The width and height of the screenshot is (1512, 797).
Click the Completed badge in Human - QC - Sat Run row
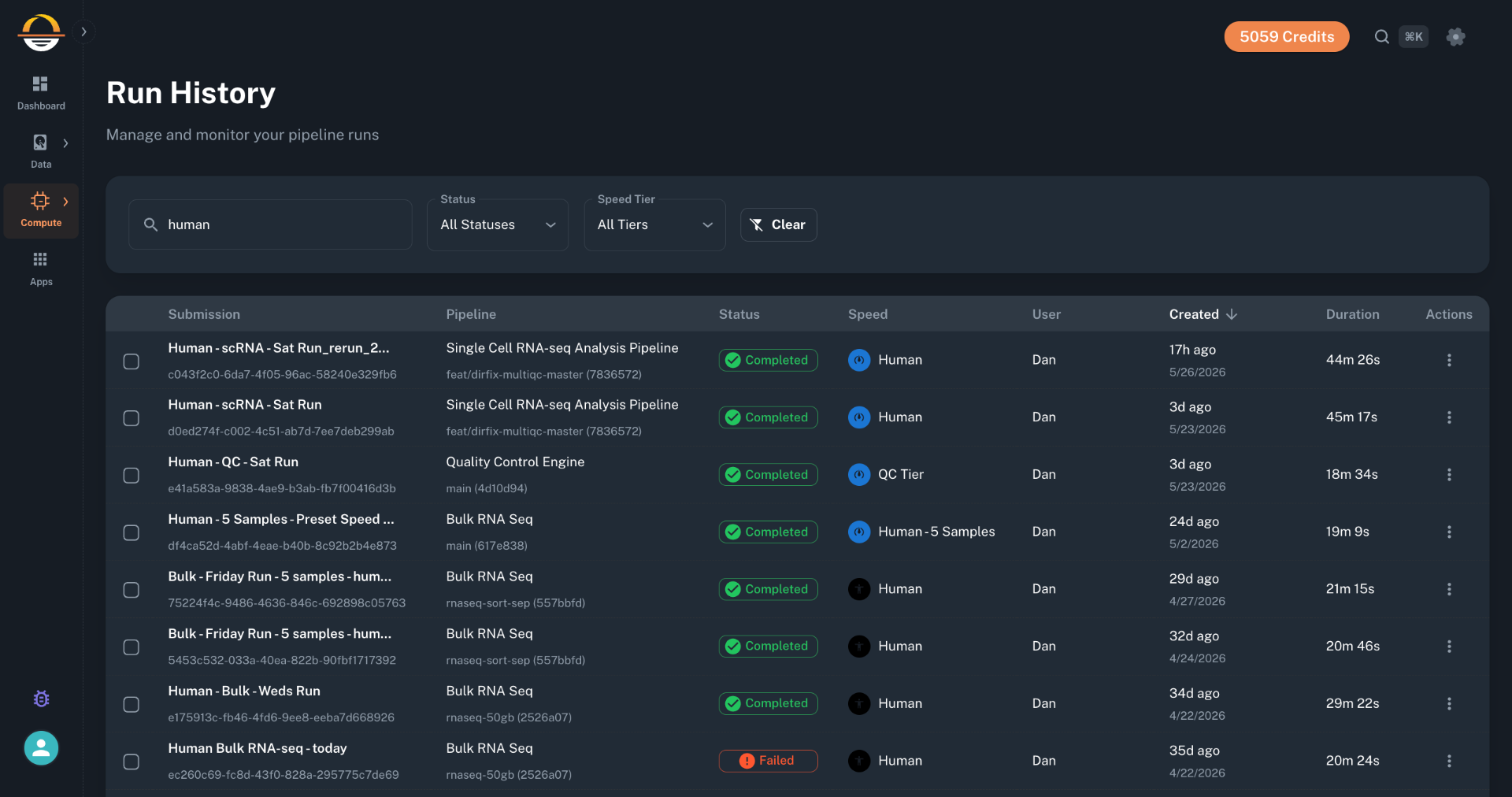(768, 474)
